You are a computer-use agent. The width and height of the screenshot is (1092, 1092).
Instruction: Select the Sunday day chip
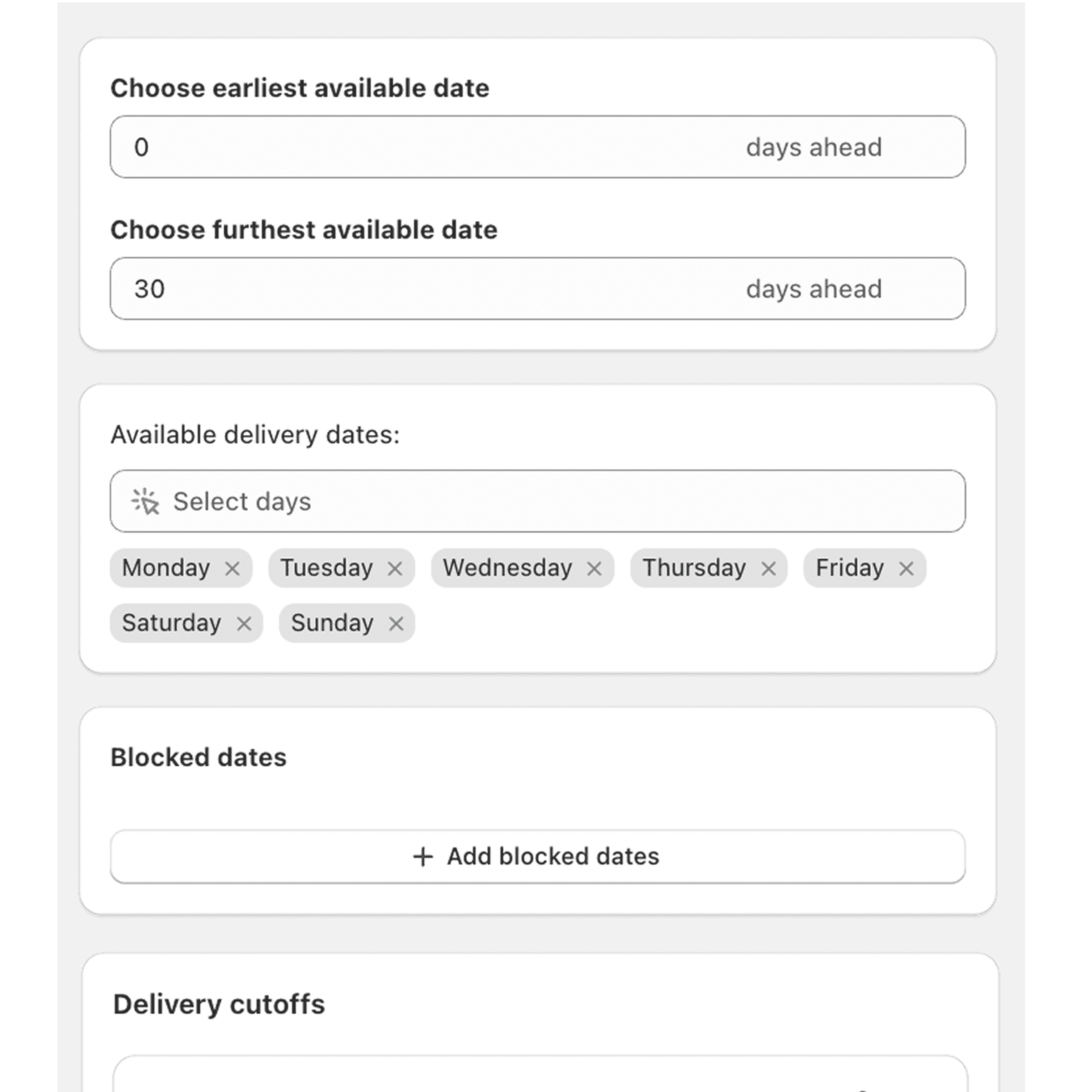(x=332, y=623)
